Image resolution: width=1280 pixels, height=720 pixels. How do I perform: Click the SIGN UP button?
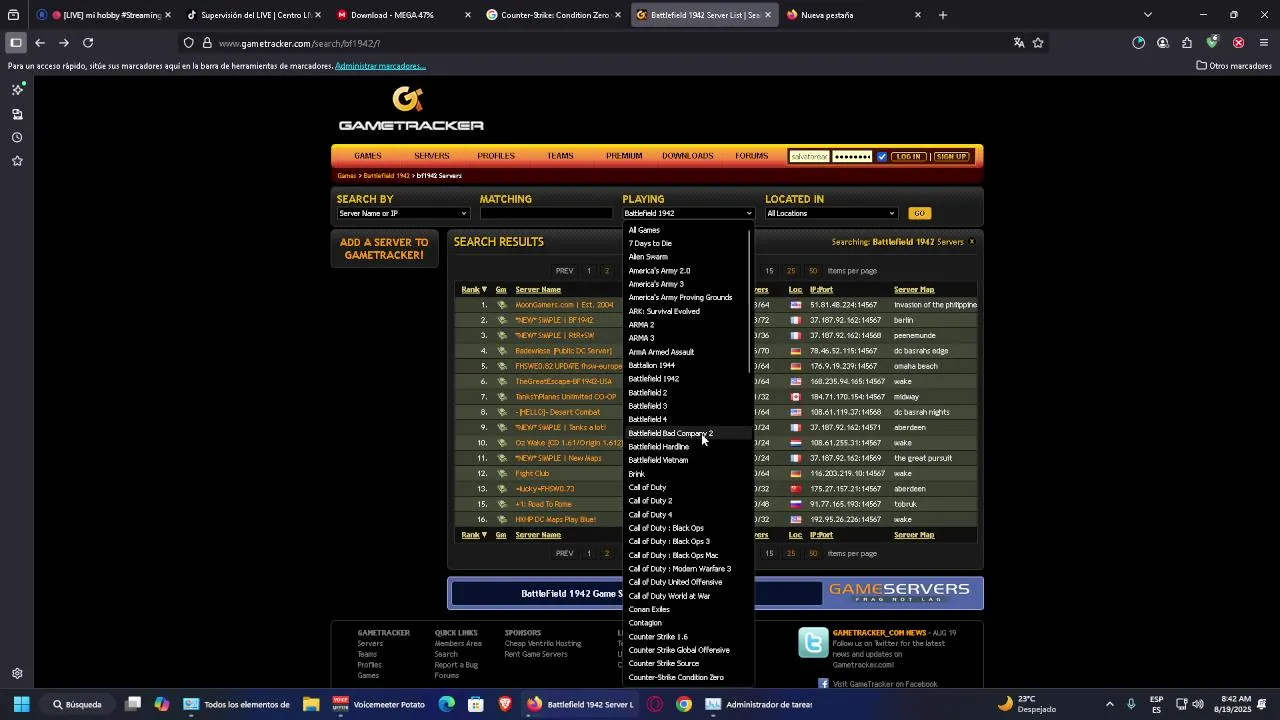951,157
